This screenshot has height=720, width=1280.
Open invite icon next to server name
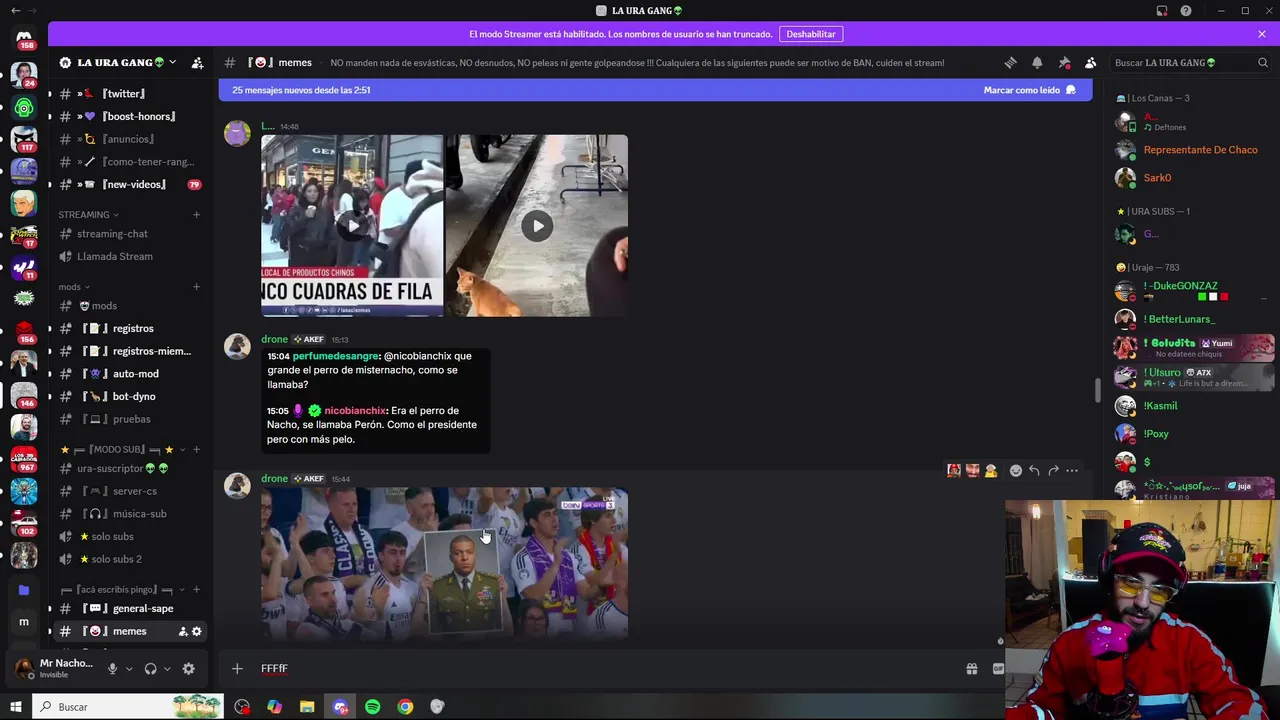point(197,62)
